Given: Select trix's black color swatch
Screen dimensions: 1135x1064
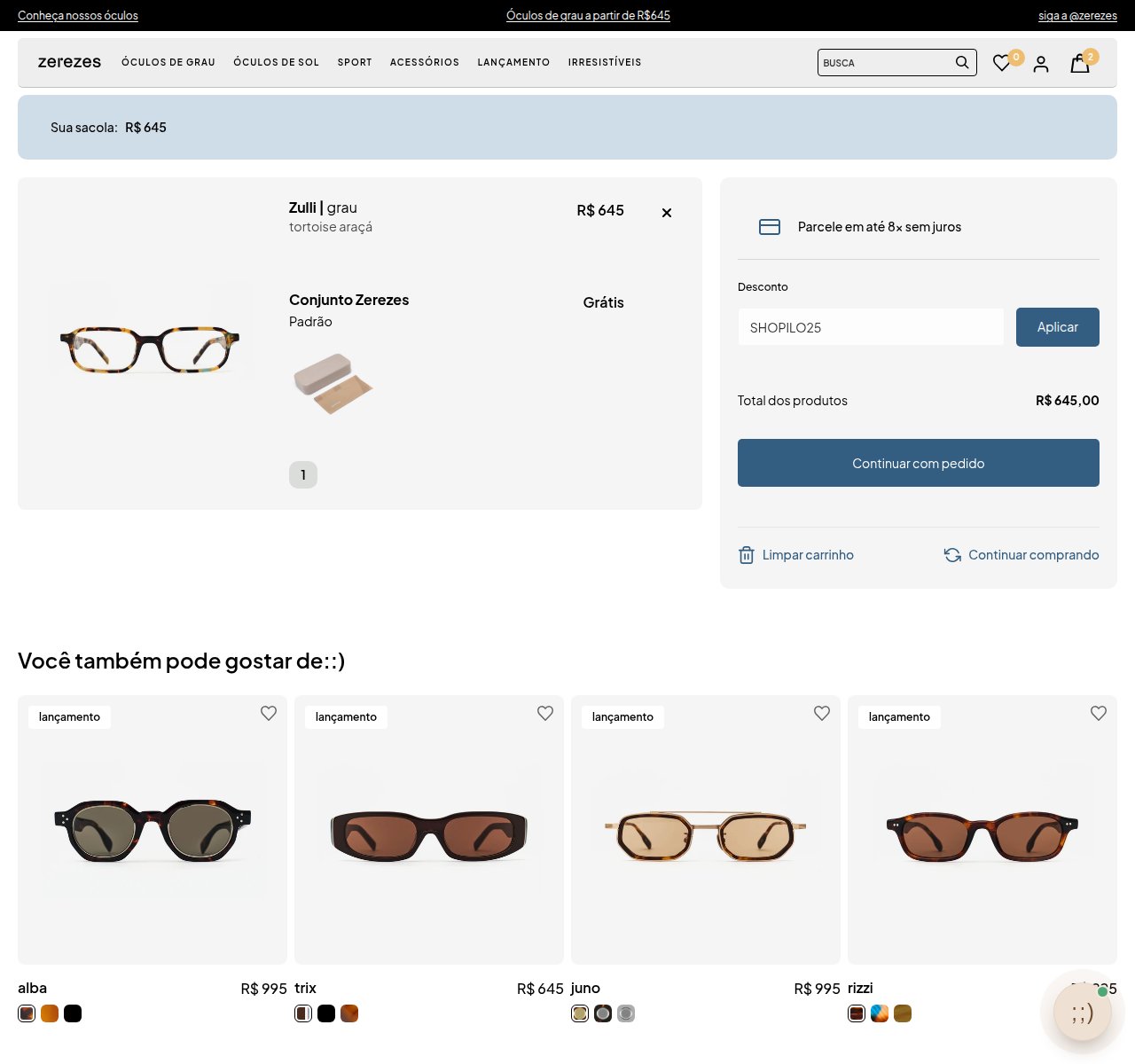Looking at the screenshot, I should click(x=326, y=1013).
